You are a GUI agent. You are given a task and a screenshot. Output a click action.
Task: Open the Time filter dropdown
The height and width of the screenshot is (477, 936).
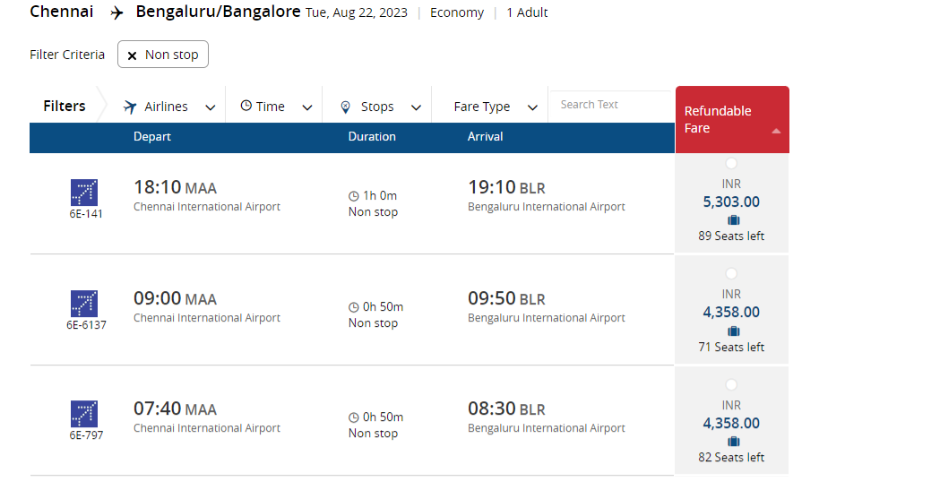pyautogui.click(x=276, y=106)
